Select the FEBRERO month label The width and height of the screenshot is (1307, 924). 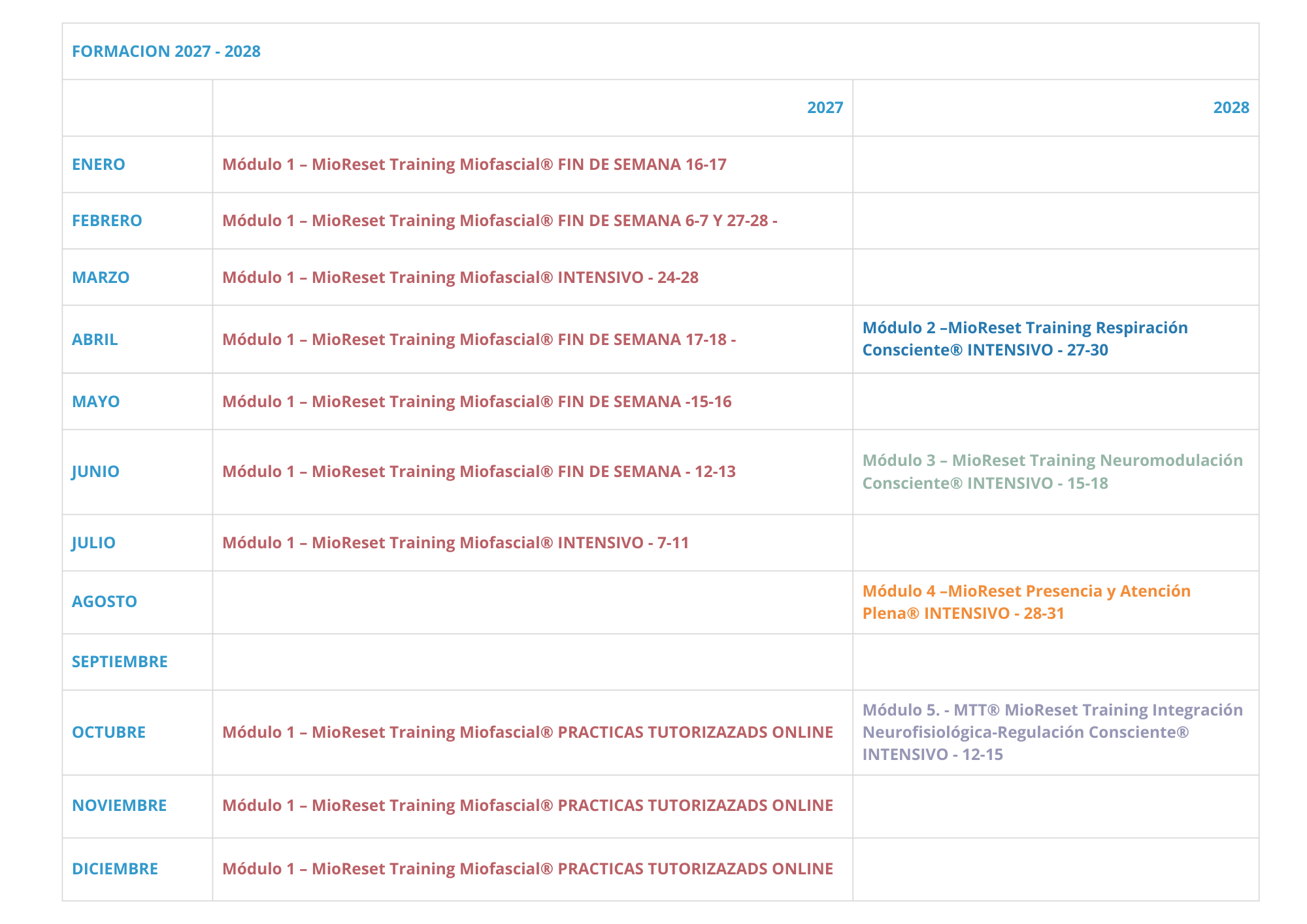[107, 220]
